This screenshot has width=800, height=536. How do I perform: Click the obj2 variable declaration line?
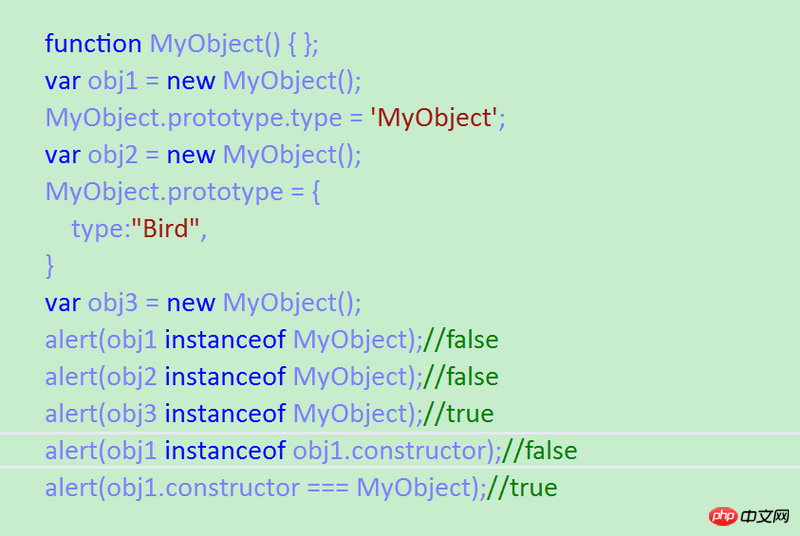click(203, 155)
